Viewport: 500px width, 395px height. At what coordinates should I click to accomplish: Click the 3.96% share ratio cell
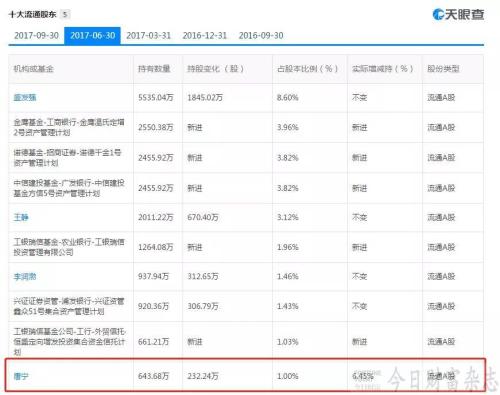pos(287,127)
